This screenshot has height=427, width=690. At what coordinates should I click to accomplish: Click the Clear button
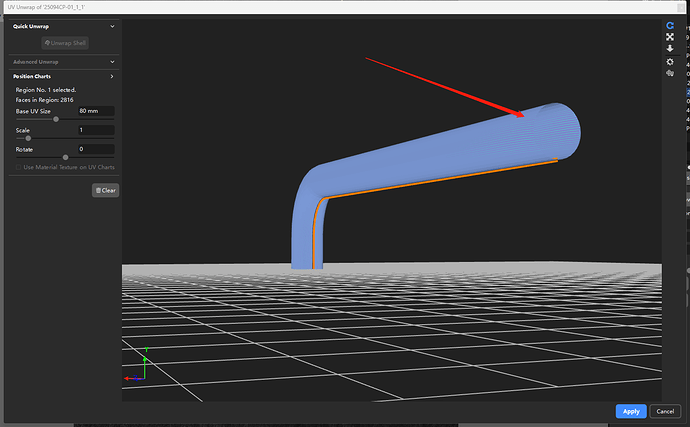pos(106,191)
